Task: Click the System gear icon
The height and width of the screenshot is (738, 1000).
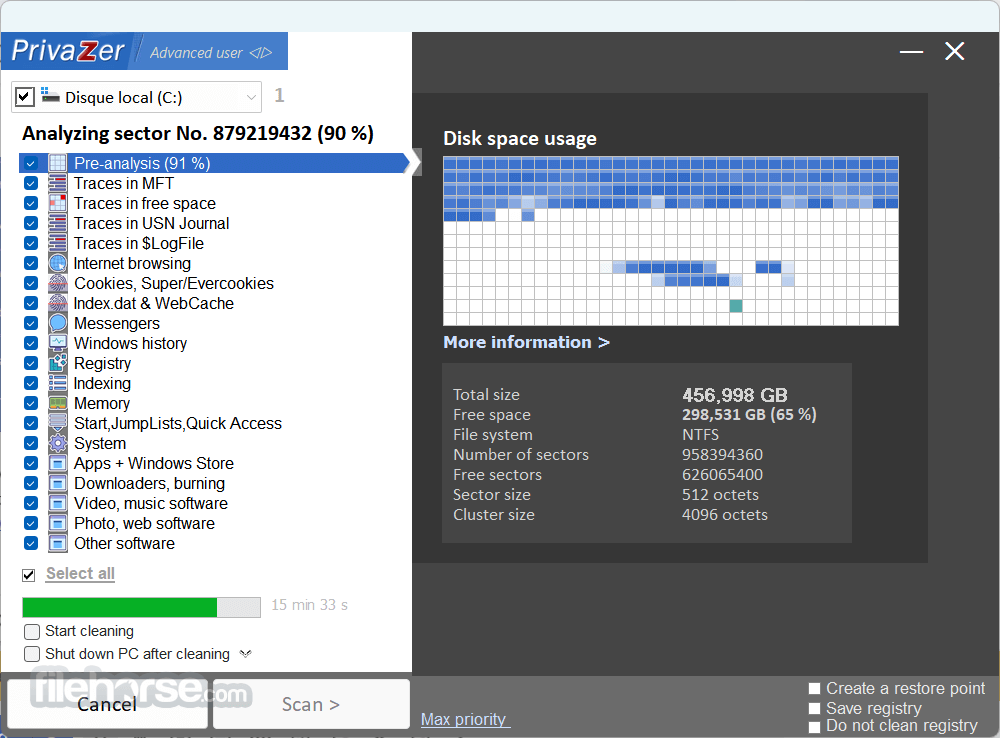Action: [57, 443]
